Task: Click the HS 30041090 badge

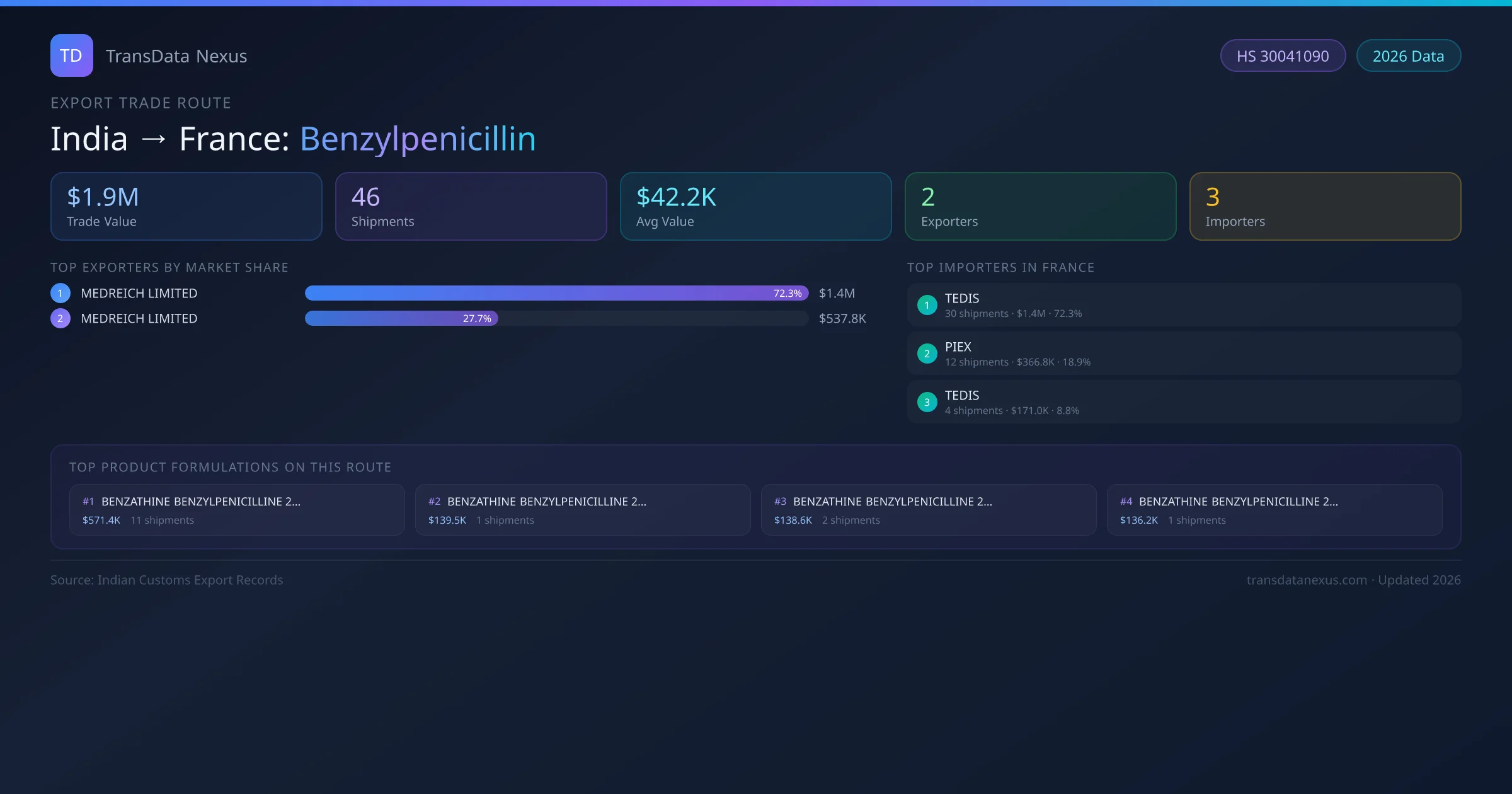Action: [1282, 56]
